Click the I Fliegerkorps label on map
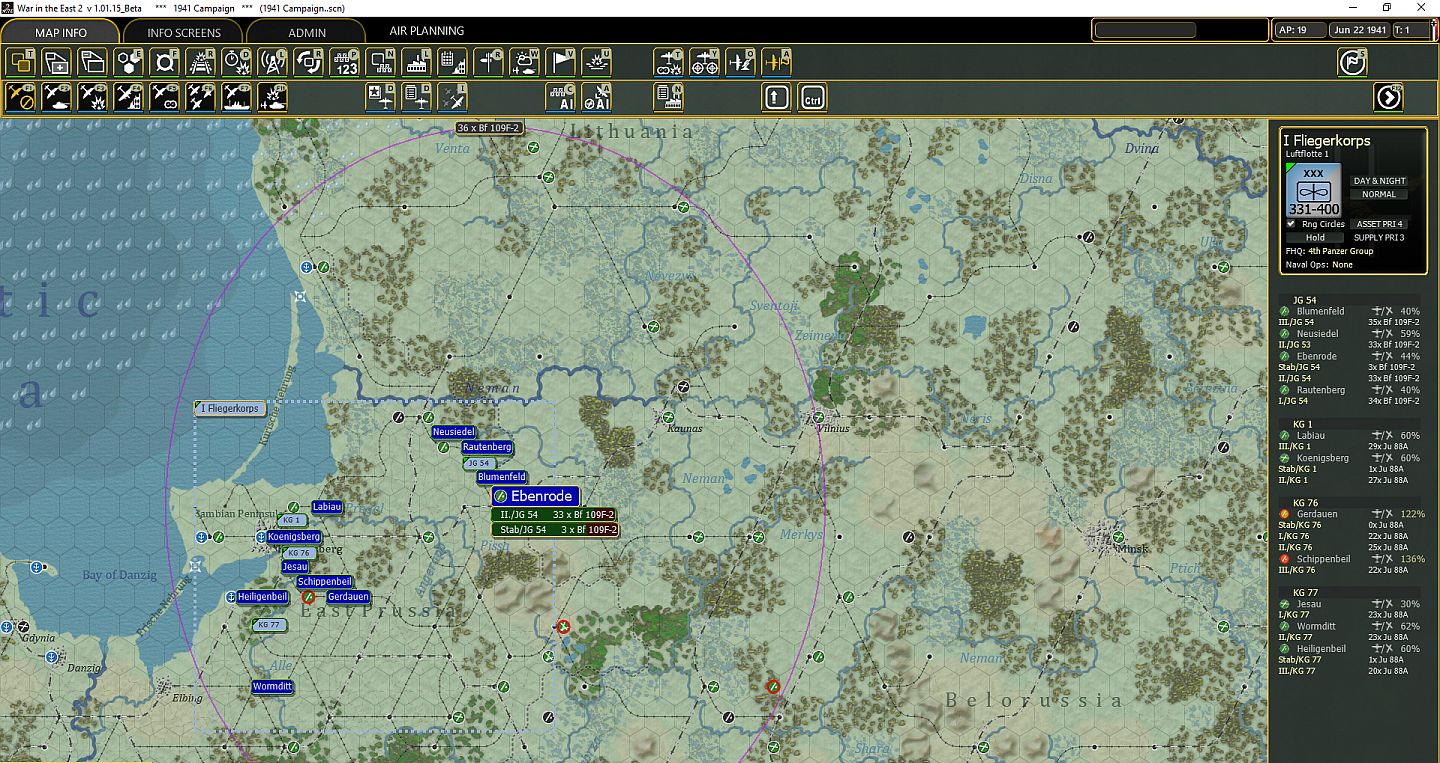1440x763 pixels. 229,408
